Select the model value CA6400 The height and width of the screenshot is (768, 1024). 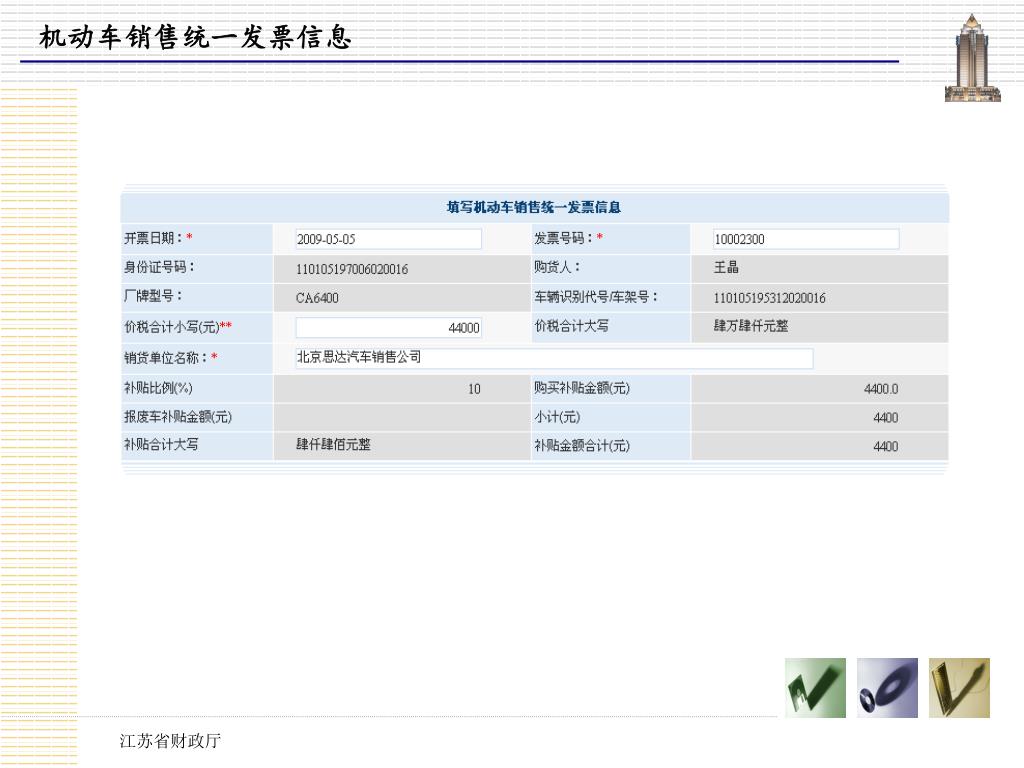(317, 298)
